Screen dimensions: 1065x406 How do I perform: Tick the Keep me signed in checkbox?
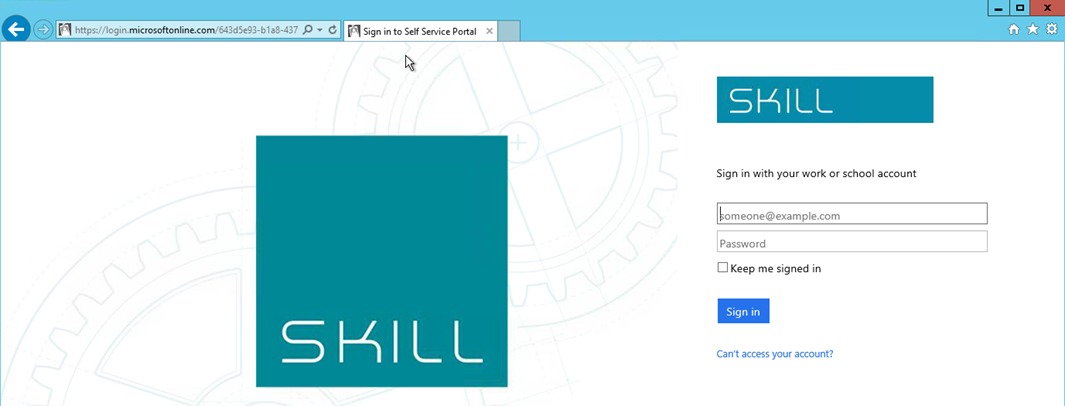tap(723, 267)
